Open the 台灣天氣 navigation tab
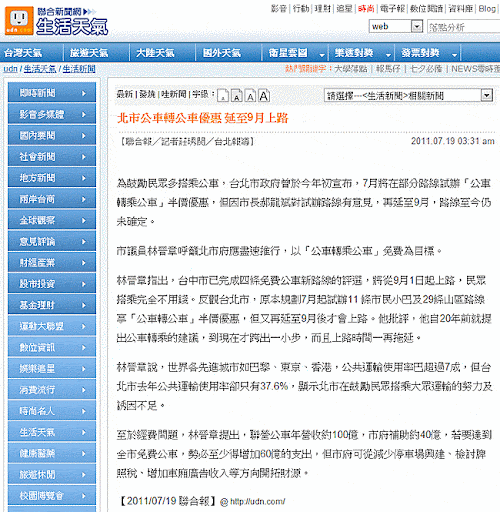Screen dimensions: 500x512 click(x=23, y=53)
